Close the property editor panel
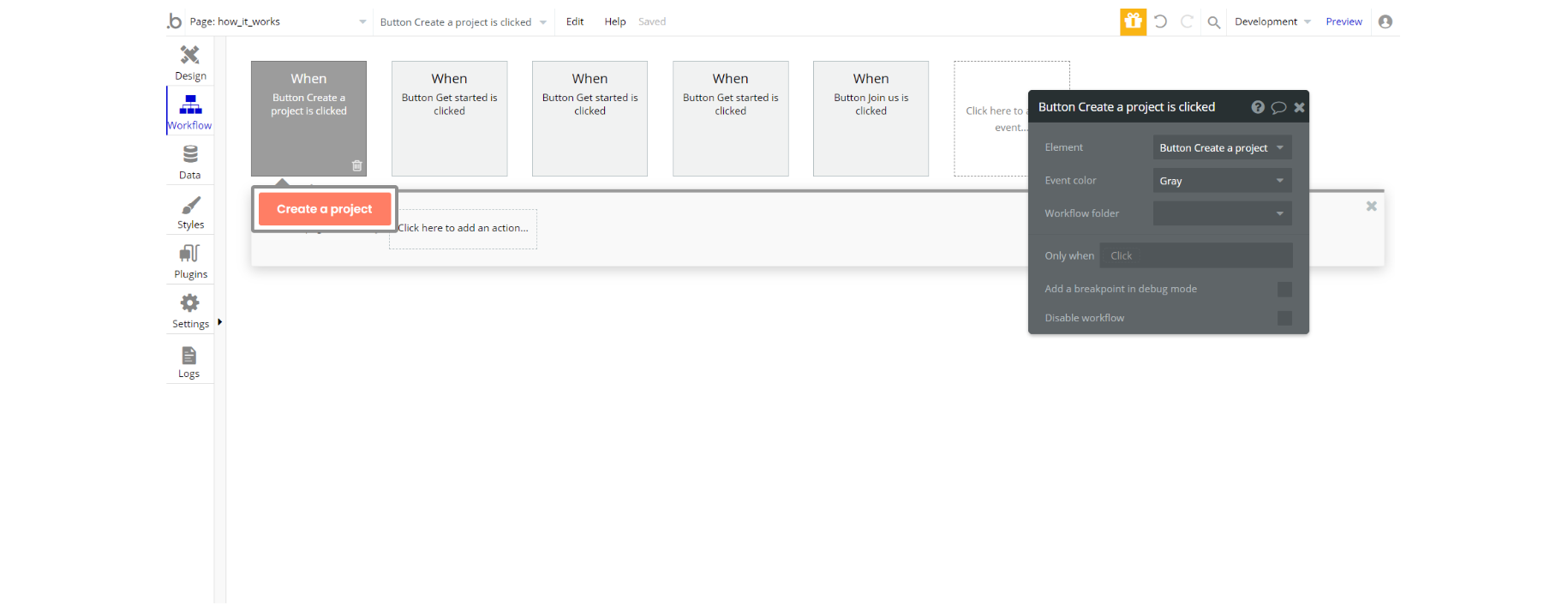This screenshot has height=605, width=1568. 1299,107
